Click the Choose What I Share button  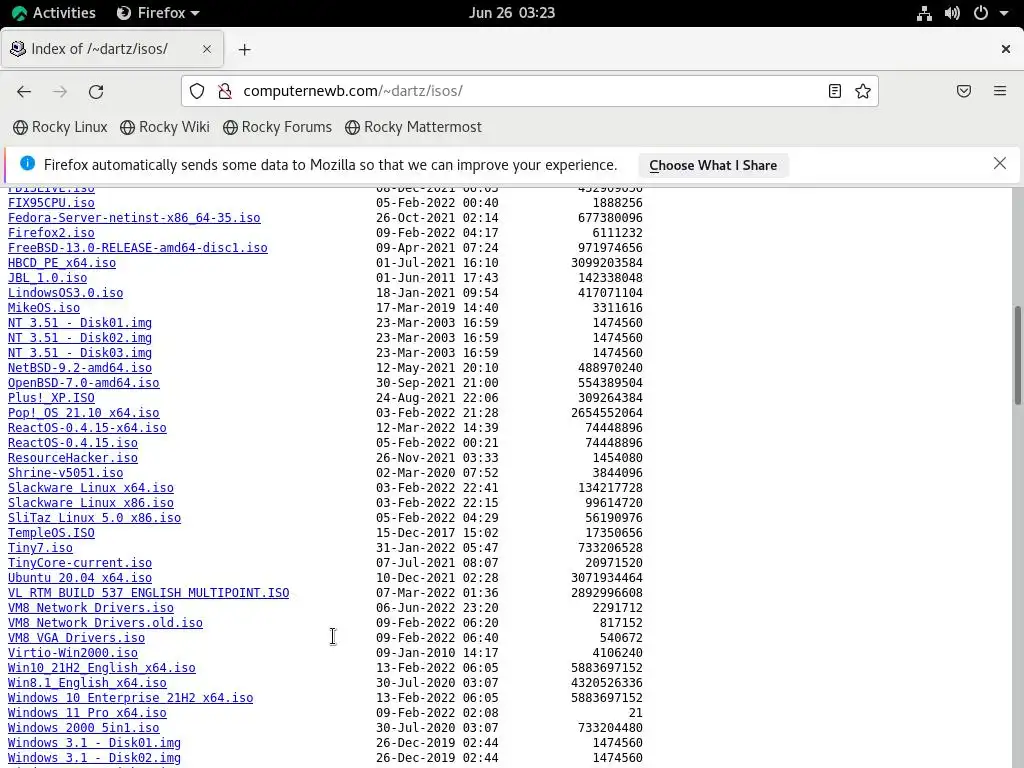[x=713, y=165]
